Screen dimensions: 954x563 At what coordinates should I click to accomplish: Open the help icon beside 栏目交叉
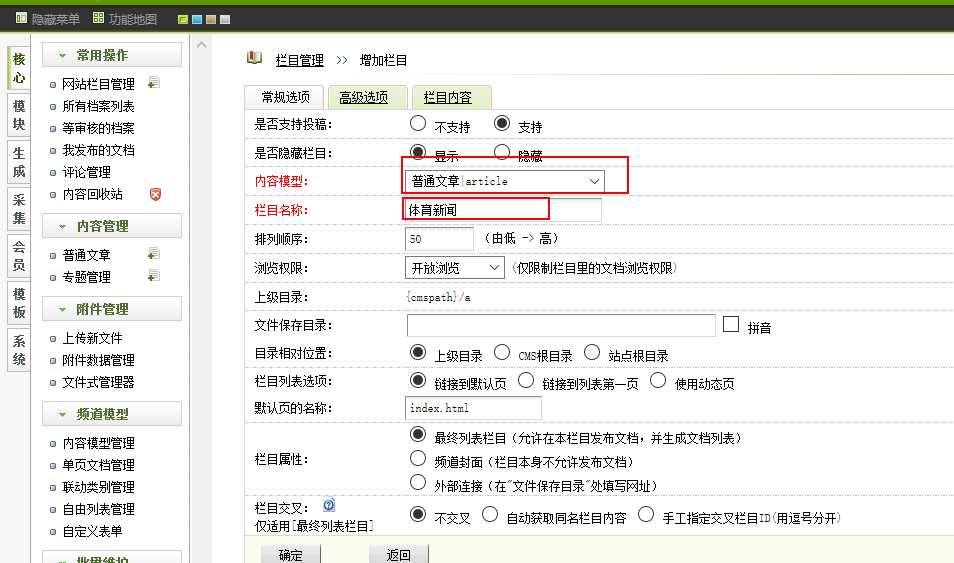(x=328, y=506)
